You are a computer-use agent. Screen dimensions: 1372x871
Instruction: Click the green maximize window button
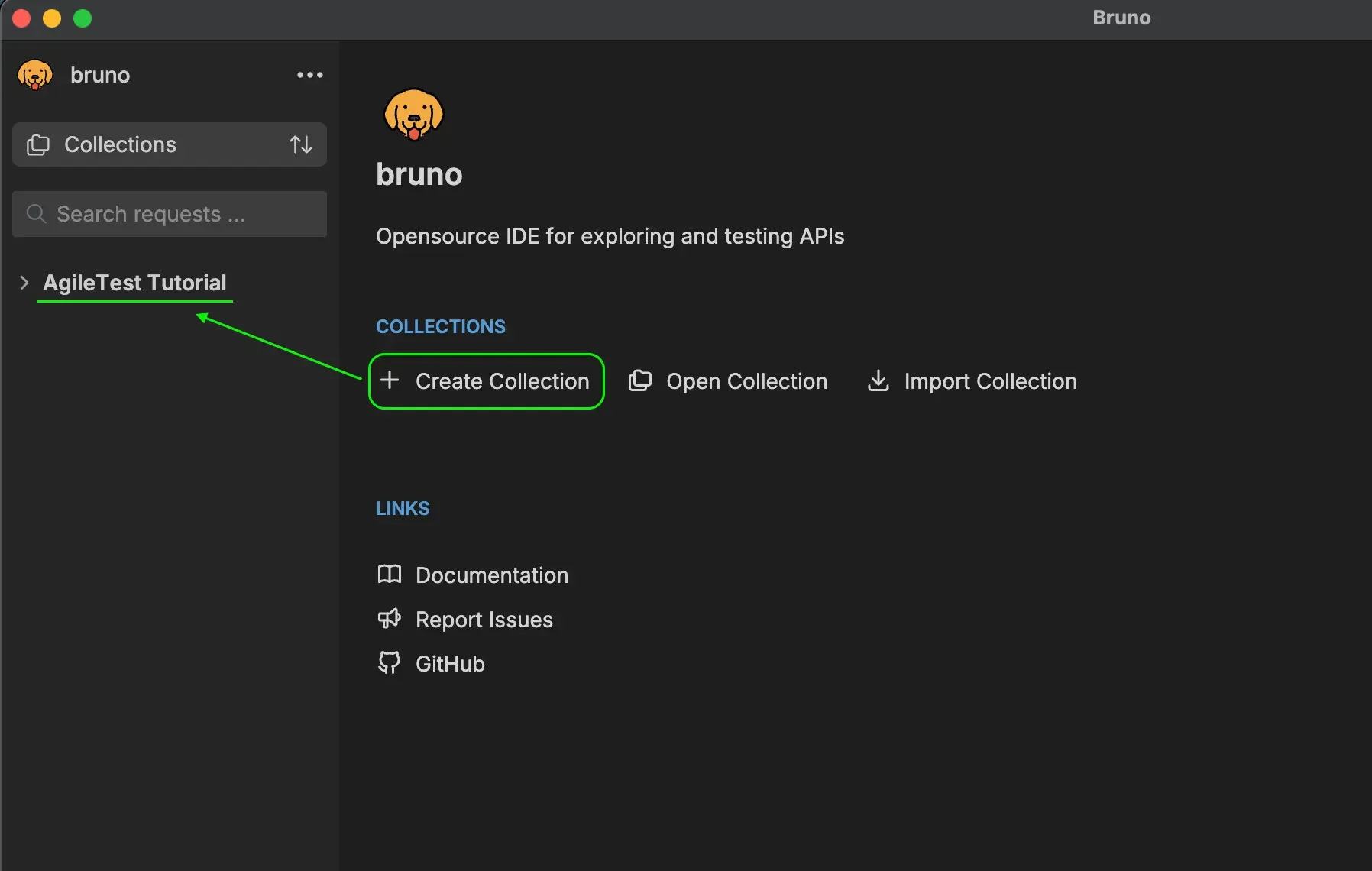coord(83,18)
